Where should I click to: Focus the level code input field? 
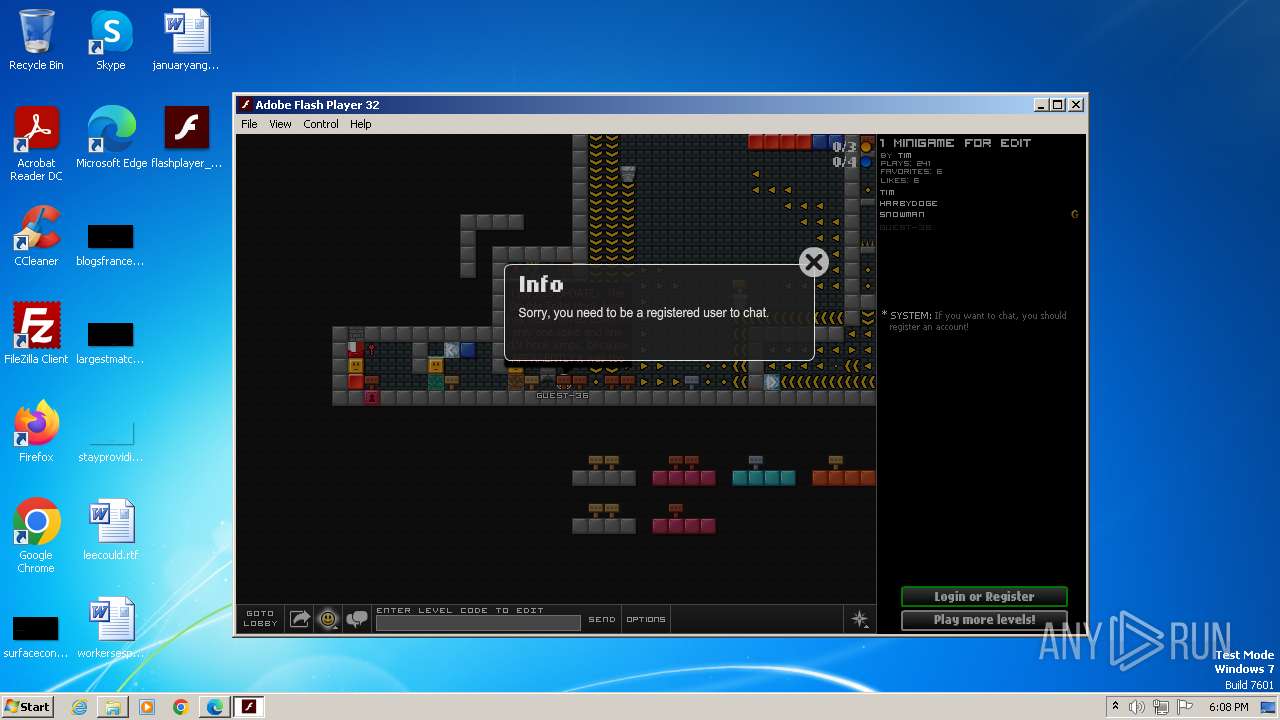(478, 623)
